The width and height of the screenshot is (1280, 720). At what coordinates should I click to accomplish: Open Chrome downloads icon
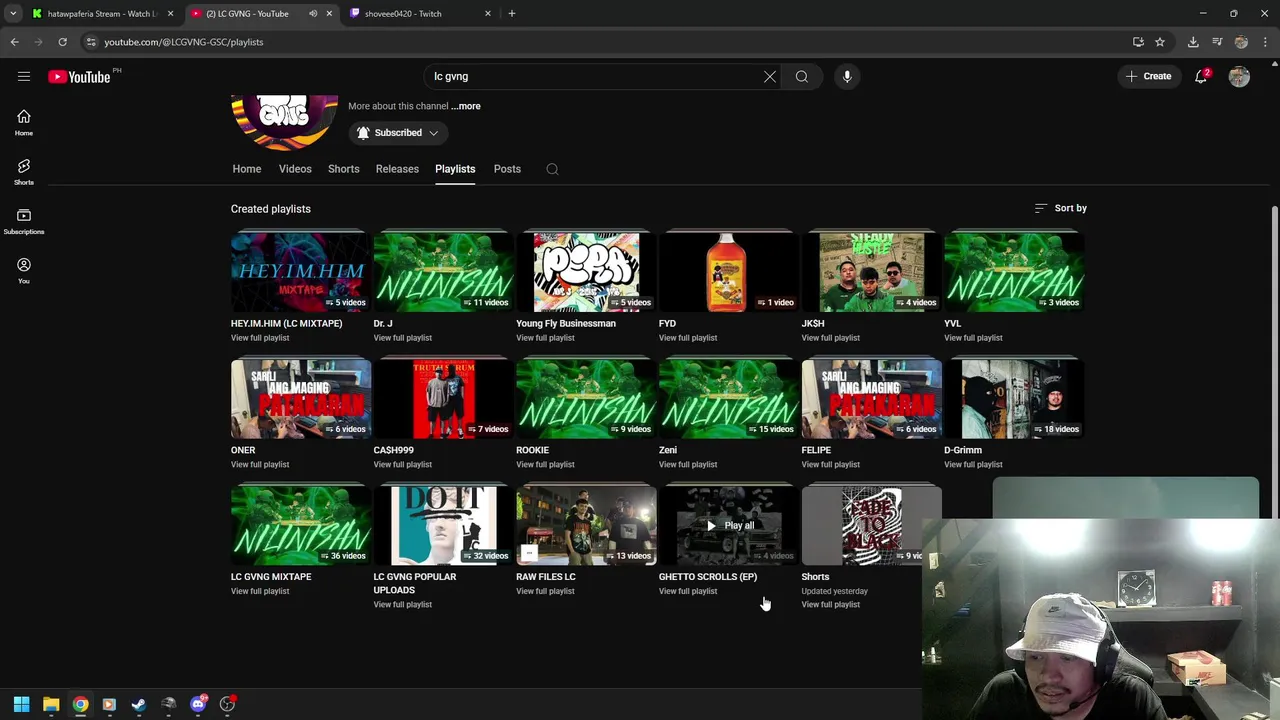click(x=1193, y=42)
